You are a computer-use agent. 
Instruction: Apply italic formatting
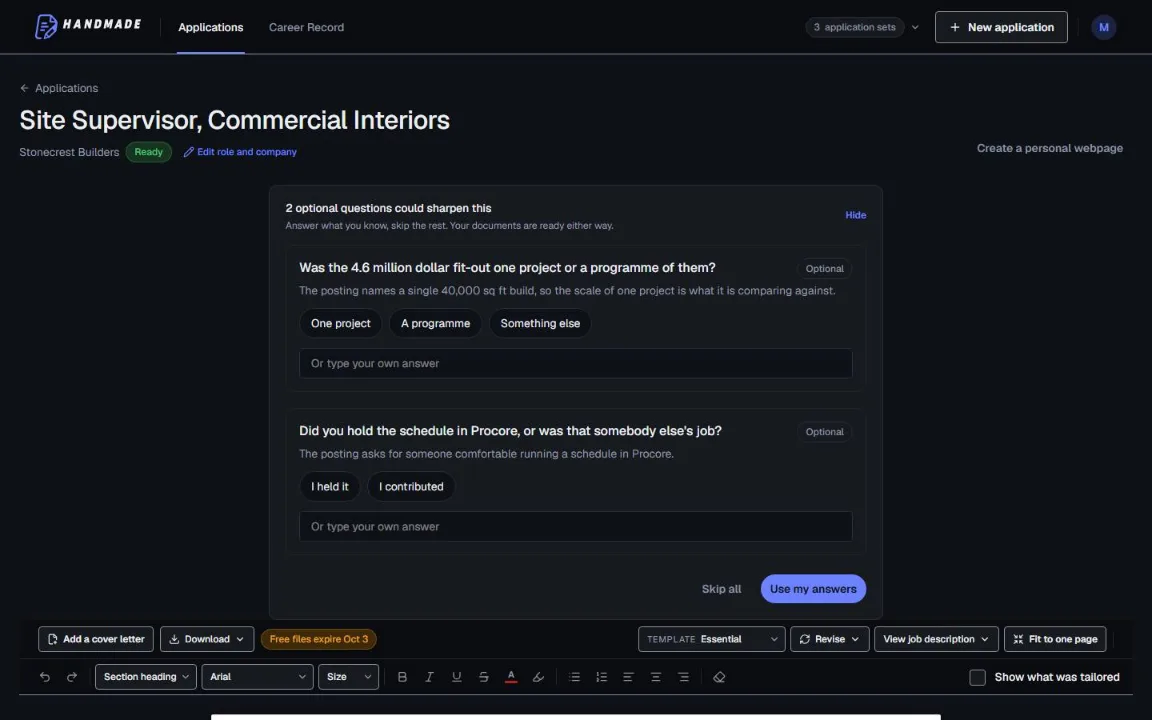[x=429, y=677]
